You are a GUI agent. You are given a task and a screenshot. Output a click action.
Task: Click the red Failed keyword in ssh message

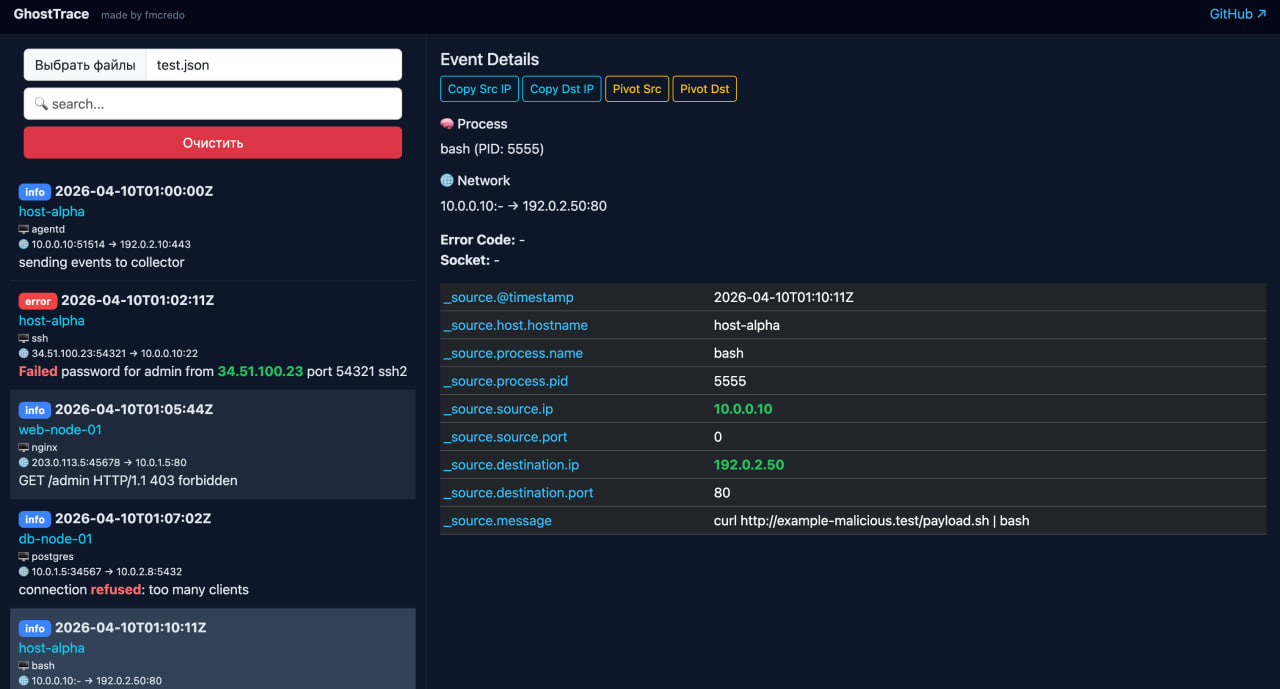pyautogui.click(x=38, y=371)
